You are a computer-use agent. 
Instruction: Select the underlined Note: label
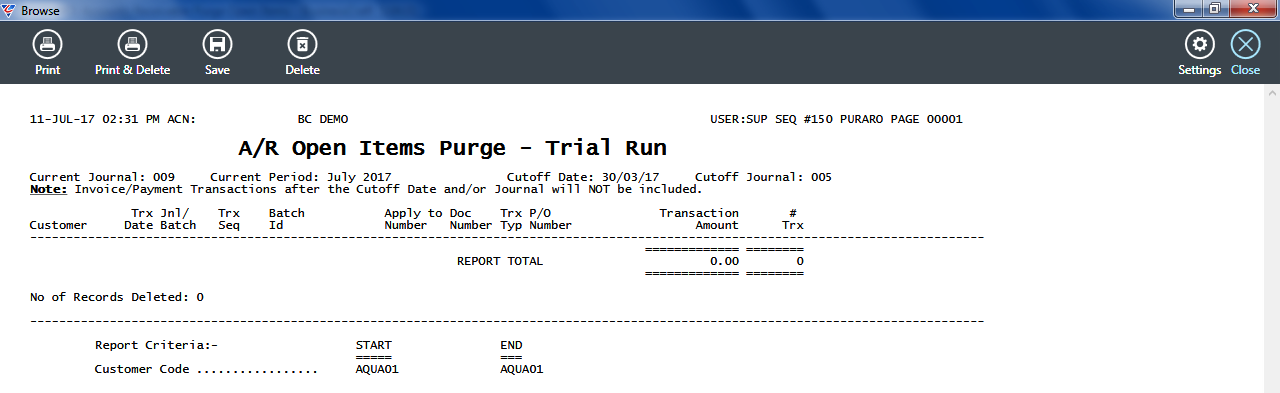[x=48, y=188]
